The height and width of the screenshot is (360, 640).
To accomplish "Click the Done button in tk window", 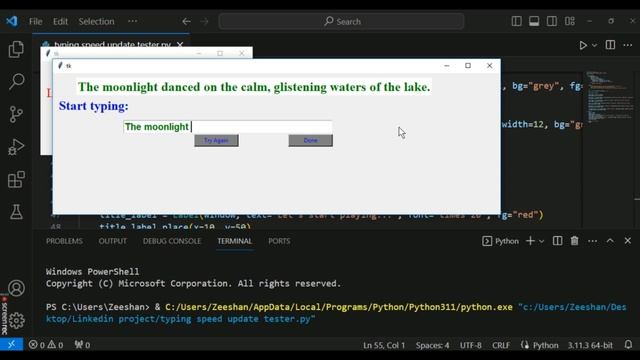I will click(x=311, y=140).
